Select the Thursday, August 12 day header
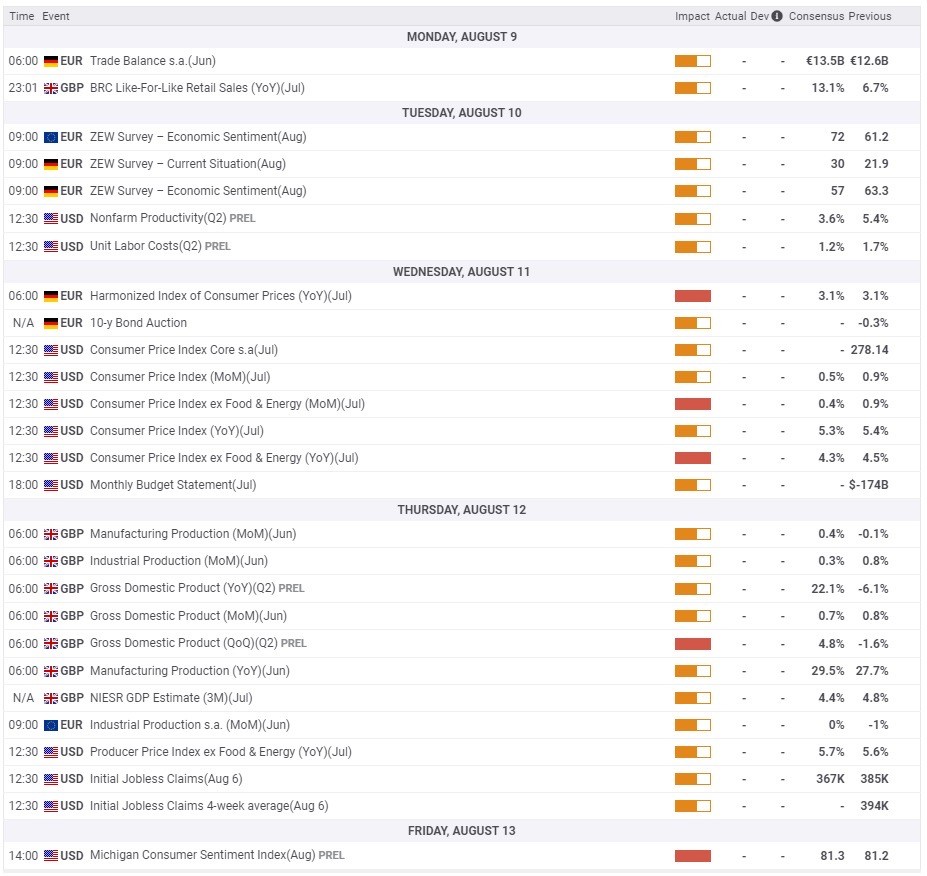 462,510
